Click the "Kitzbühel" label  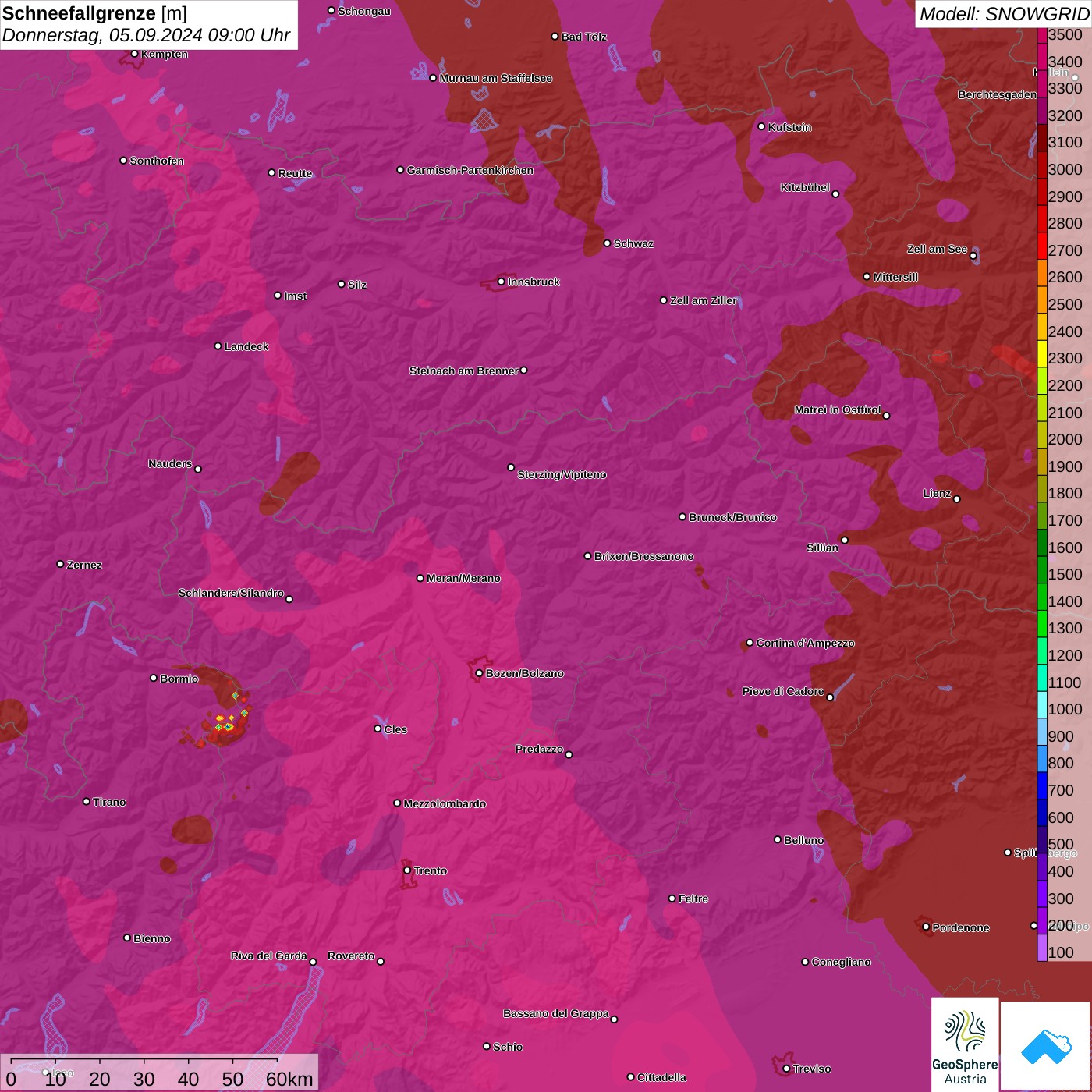point(805,187)
